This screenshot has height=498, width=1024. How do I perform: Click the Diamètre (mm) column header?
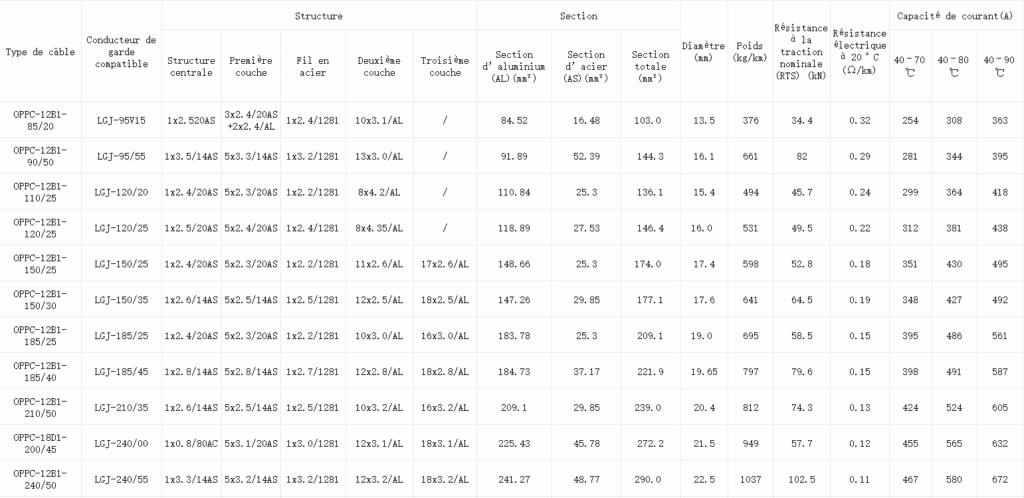tap(703, 52)
